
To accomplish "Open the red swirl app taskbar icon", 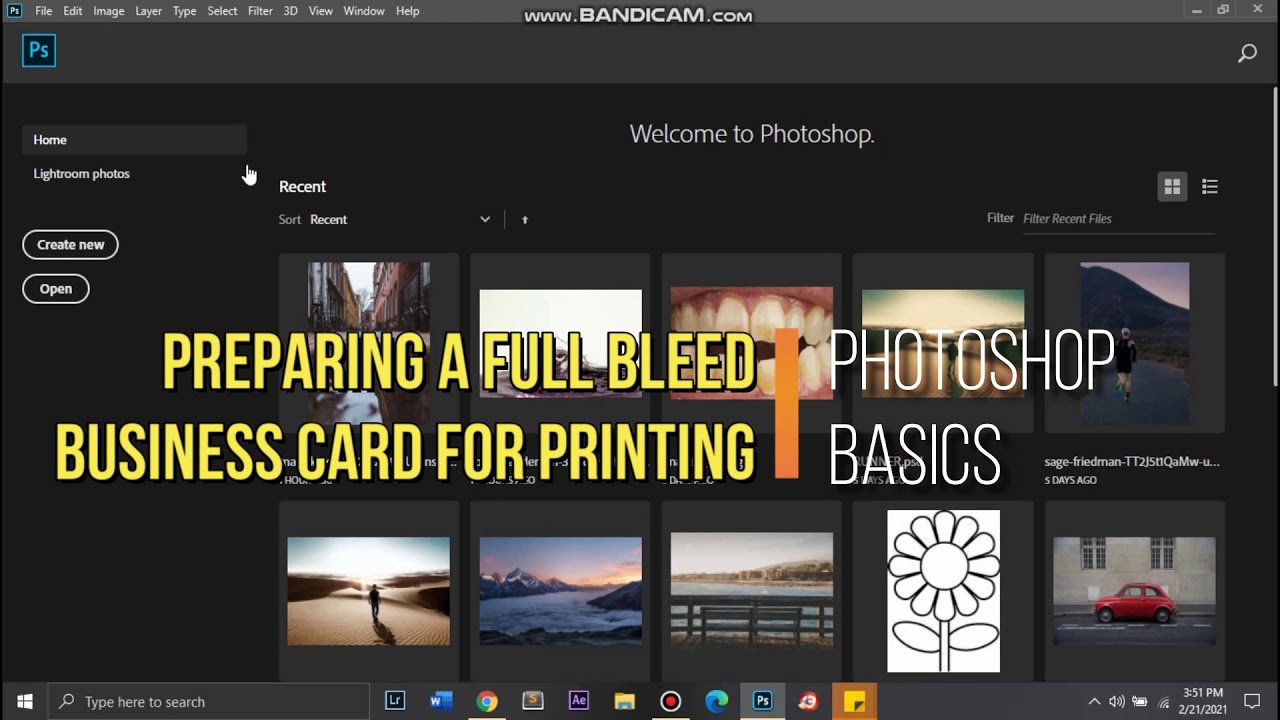I will point(808,702).
